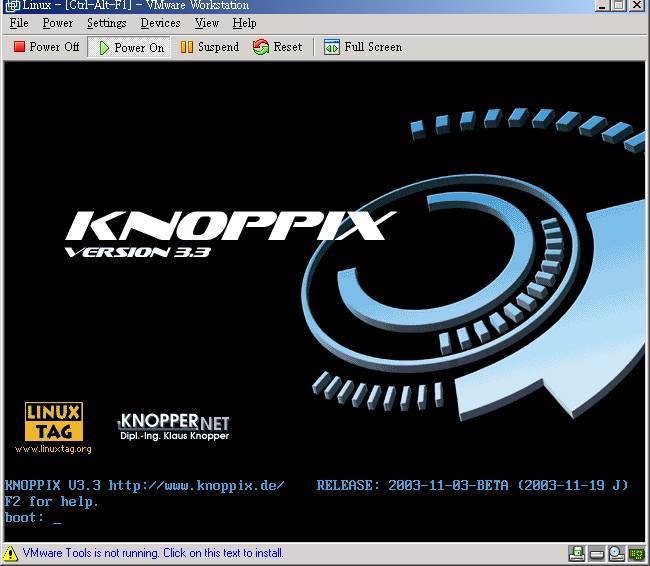Click the 'F2 for help.' text

52,501
